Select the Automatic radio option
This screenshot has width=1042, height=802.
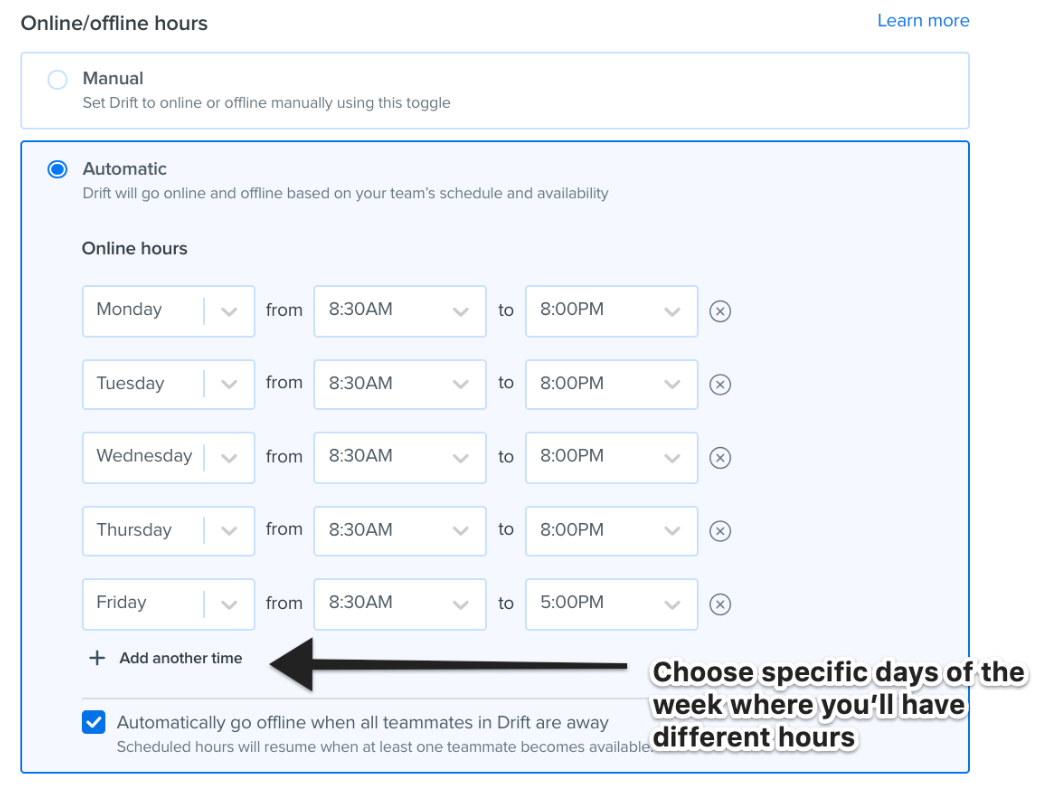tap(57, 169)
